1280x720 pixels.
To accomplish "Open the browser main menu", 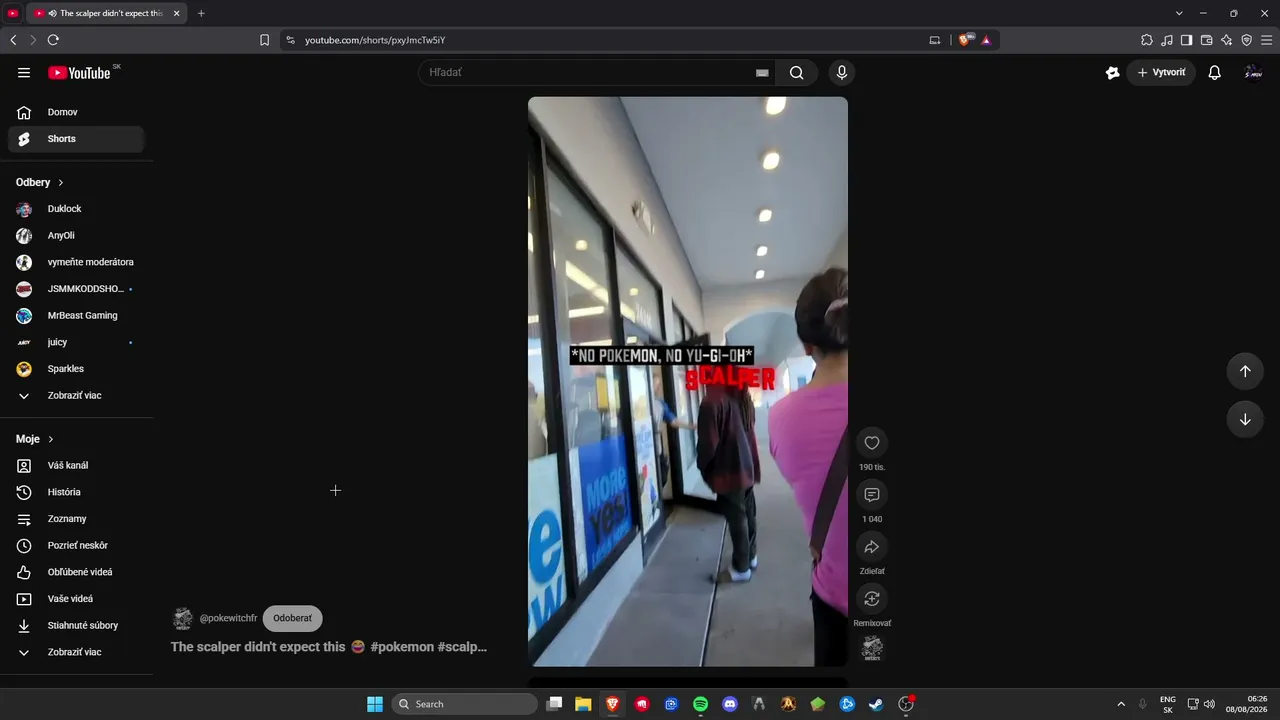I will 1267,40.
